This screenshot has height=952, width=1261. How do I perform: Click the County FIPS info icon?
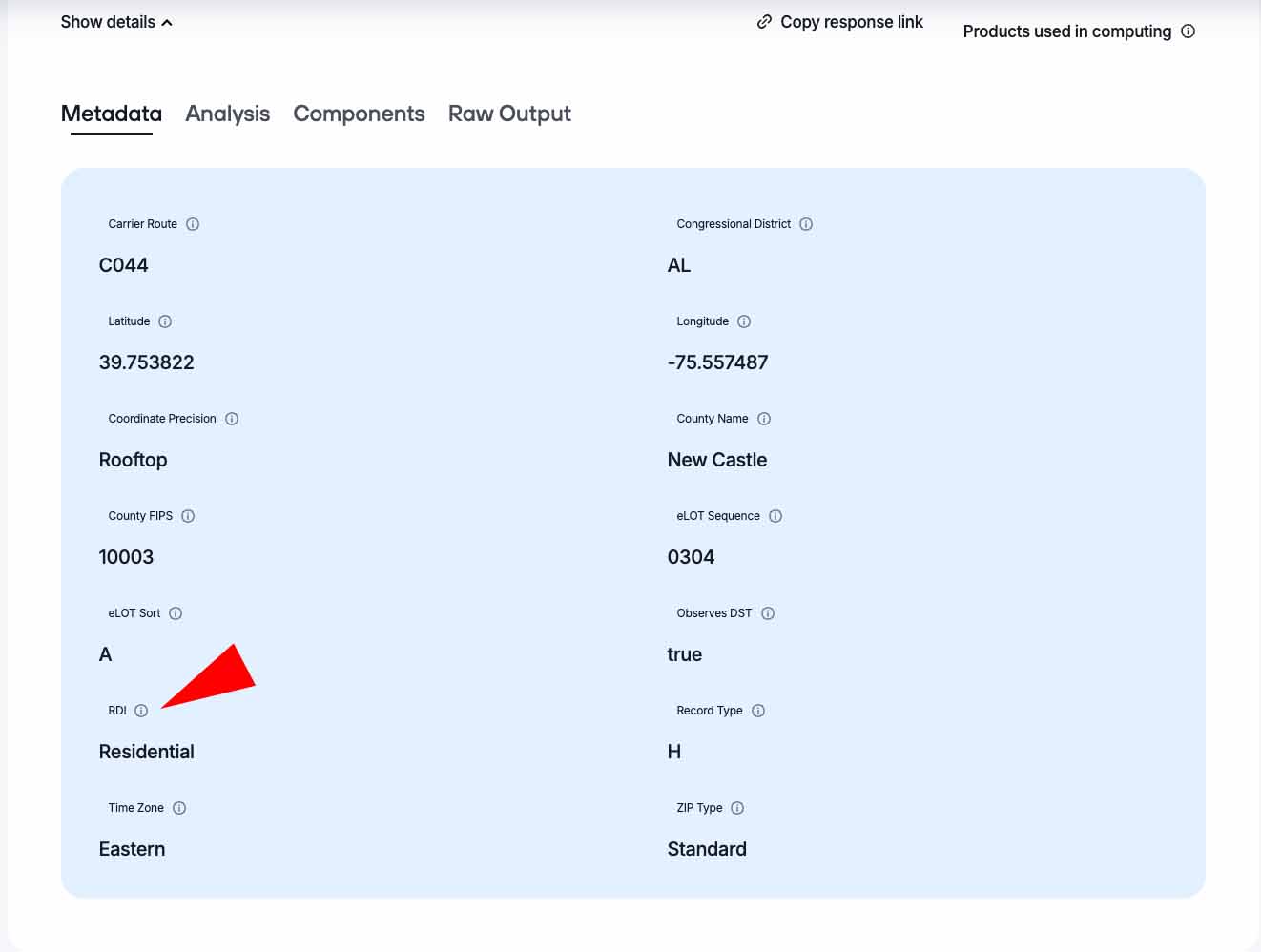[x=188, y=516]
